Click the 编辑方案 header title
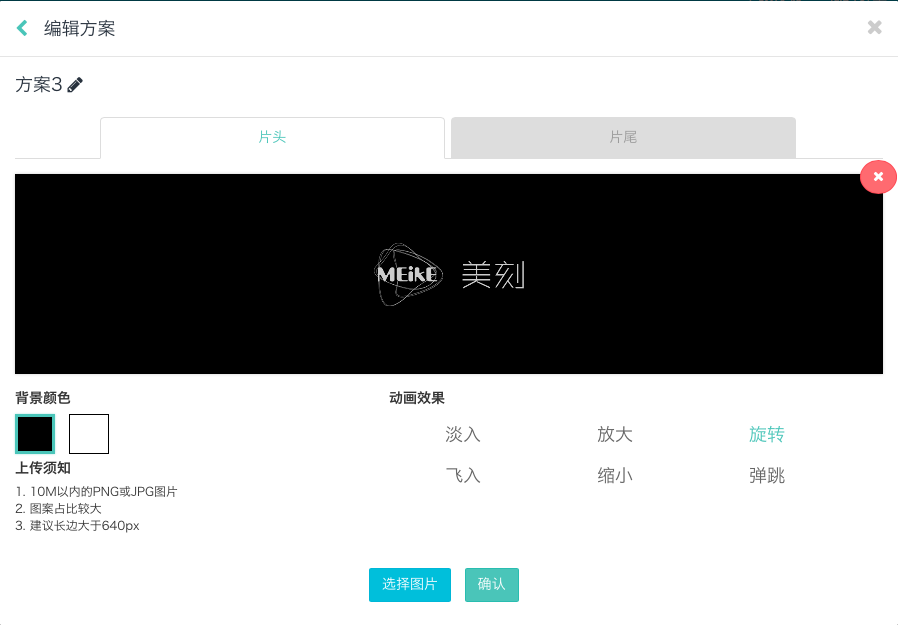Image resolution: width=898 pixels, height=625 pixels. (80, 28)
